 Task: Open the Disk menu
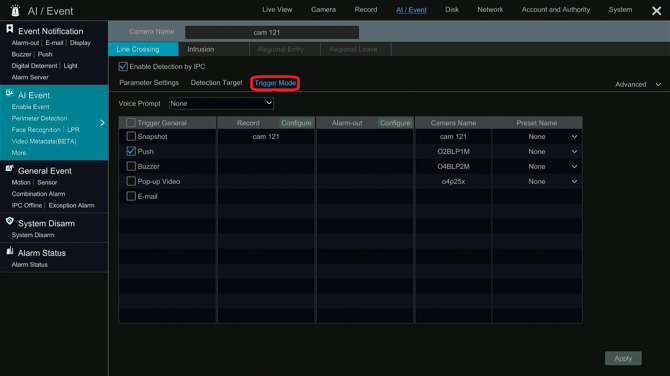(x=452, y=9)
